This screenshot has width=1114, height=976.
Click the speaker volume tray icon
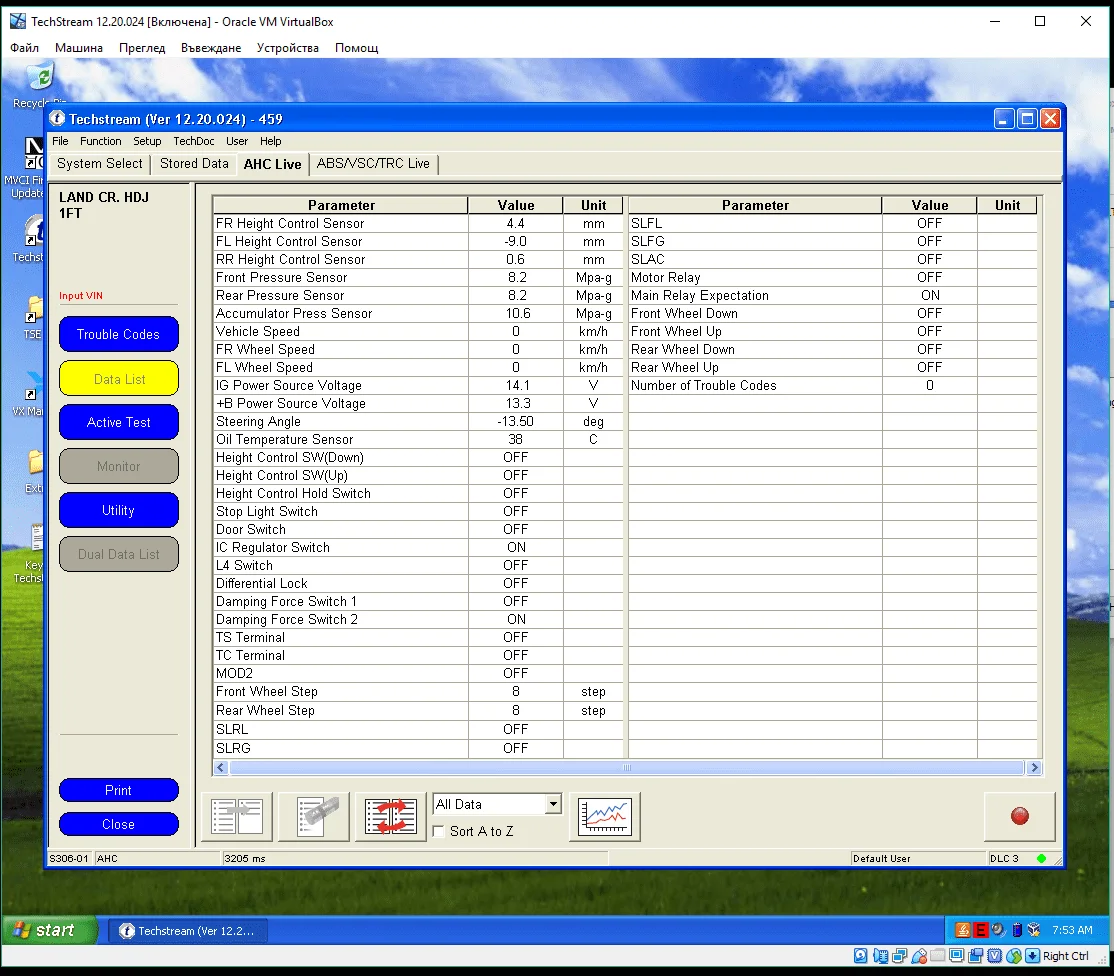[999, 930]
